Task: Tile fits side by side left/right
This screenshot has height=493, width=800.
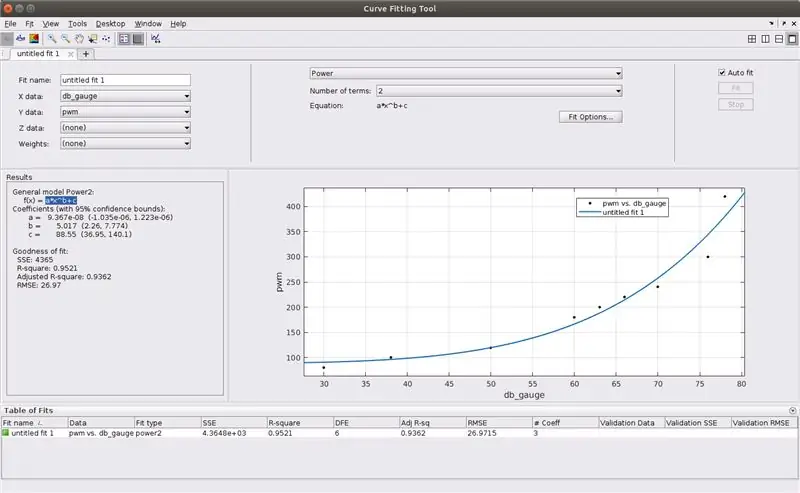Action: coord(765,39)
